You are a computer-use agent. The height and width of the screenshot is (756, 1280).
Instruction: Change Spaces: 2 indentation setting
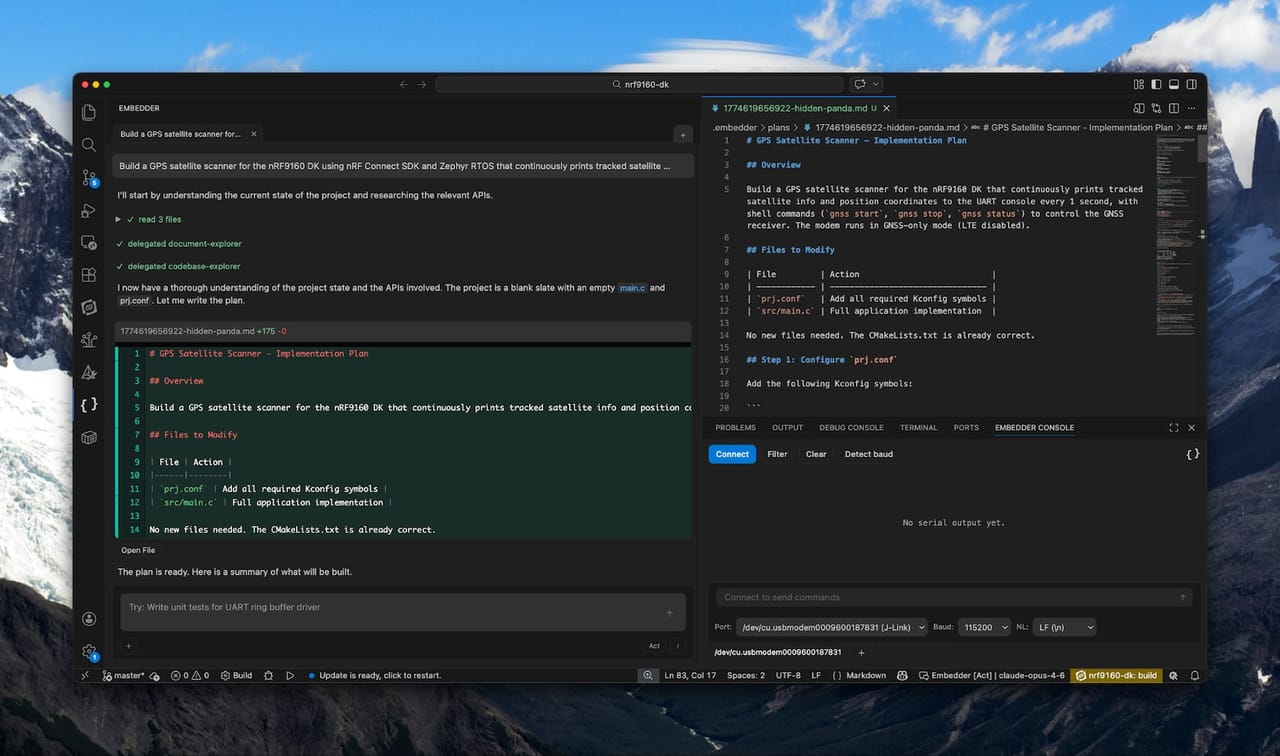[746, 676]
